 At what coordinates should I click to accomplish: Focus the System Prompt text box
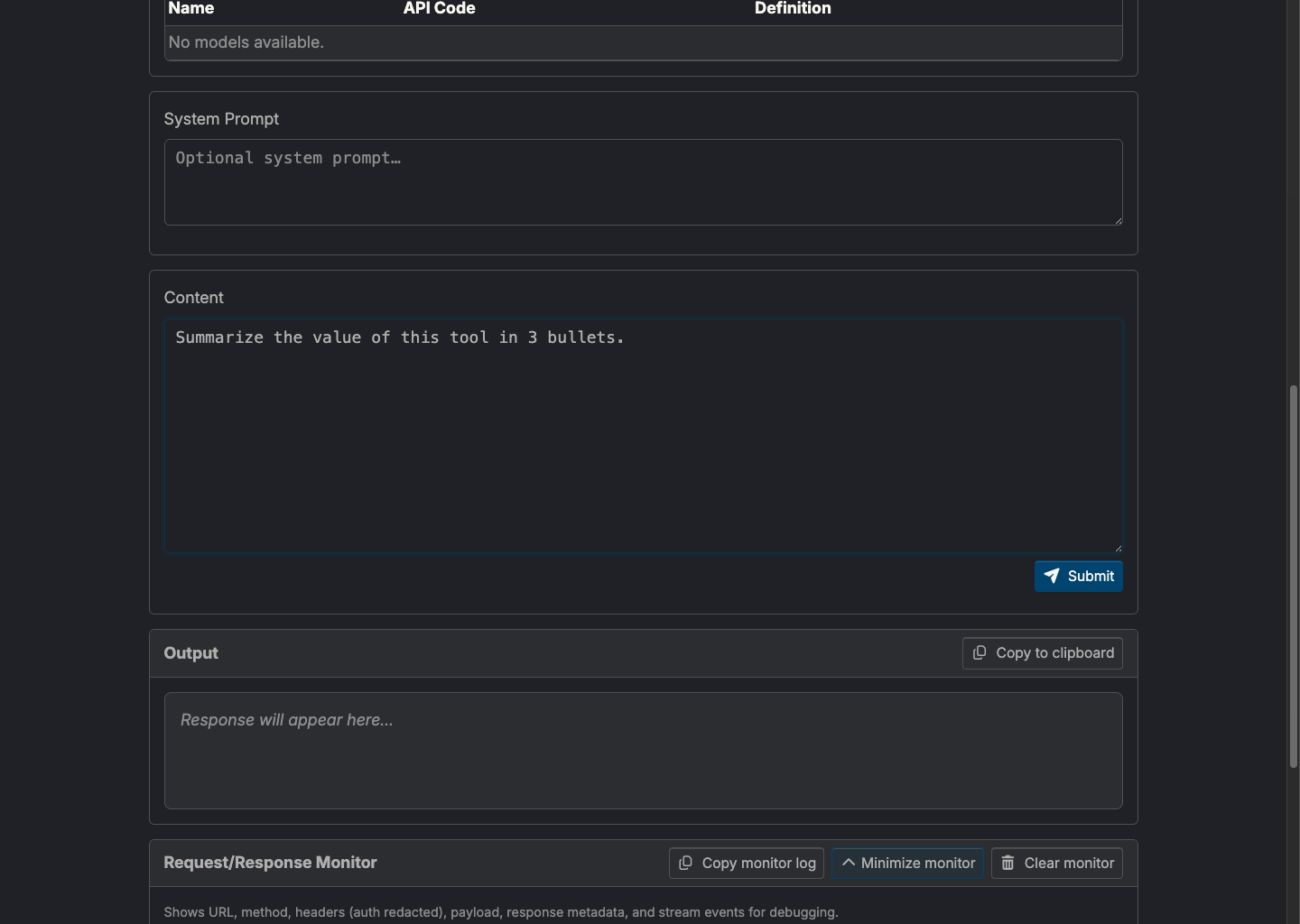click(x=643, y=181)
